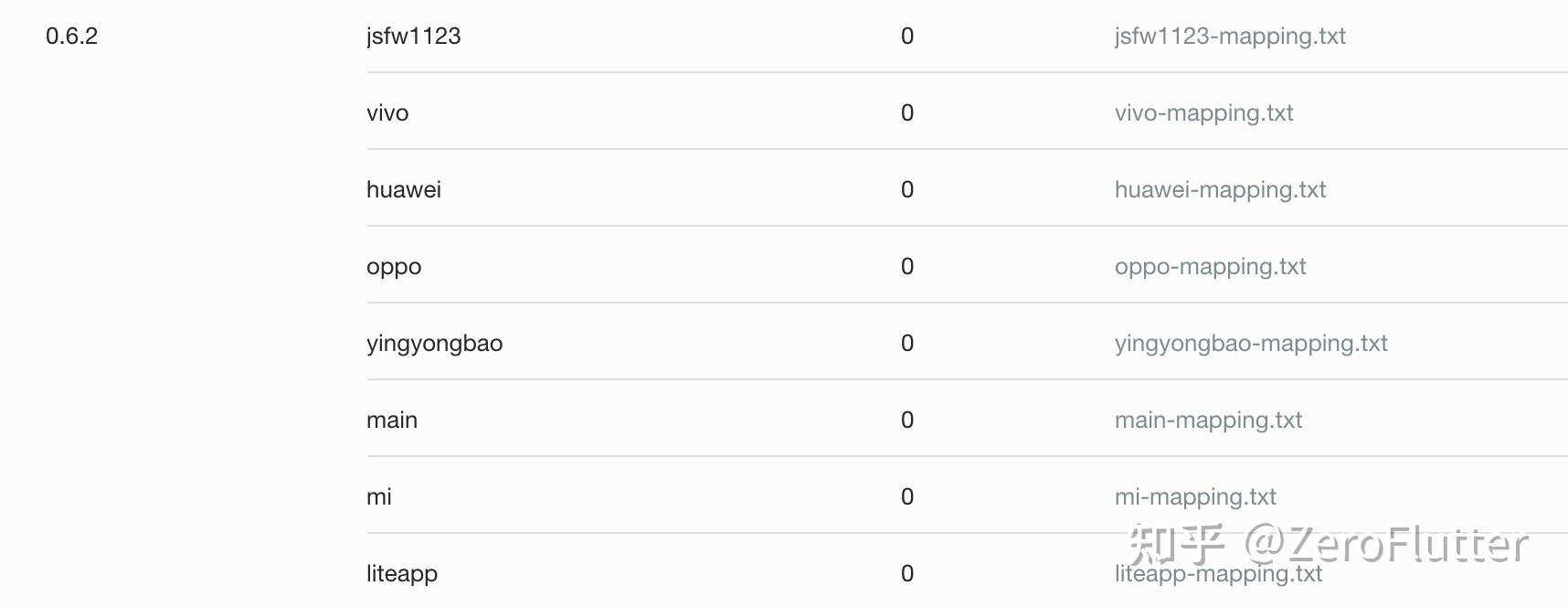The height and width of the screenshot is (607, 1568).
Task: Click the 0.6.2 version label
Action: coord(71,37)
